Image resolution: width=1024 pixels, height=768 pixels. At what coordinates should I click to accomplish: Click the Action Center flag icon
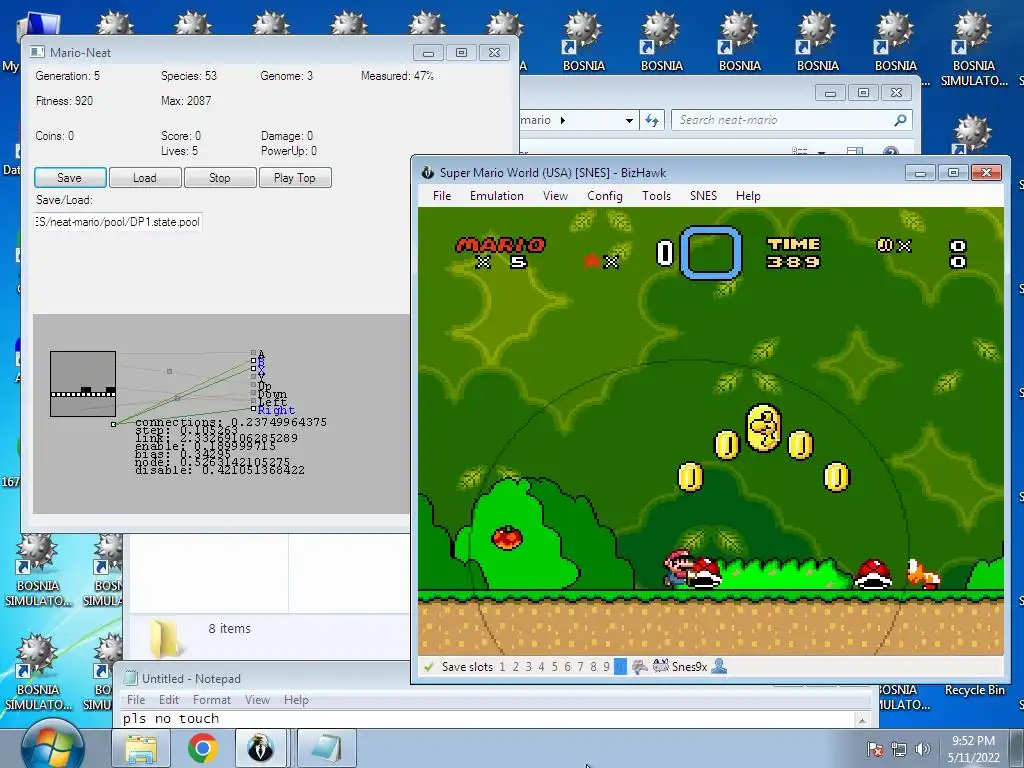(874, 749)
